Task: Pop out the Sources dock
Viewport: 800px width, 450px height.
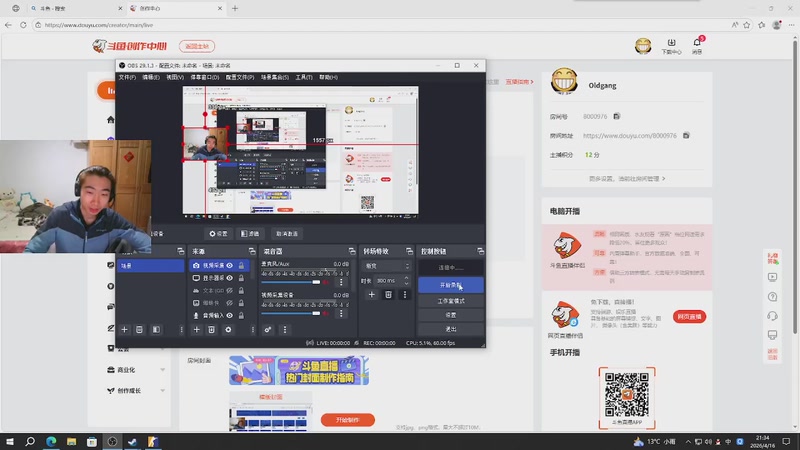Action: [252, 251]
